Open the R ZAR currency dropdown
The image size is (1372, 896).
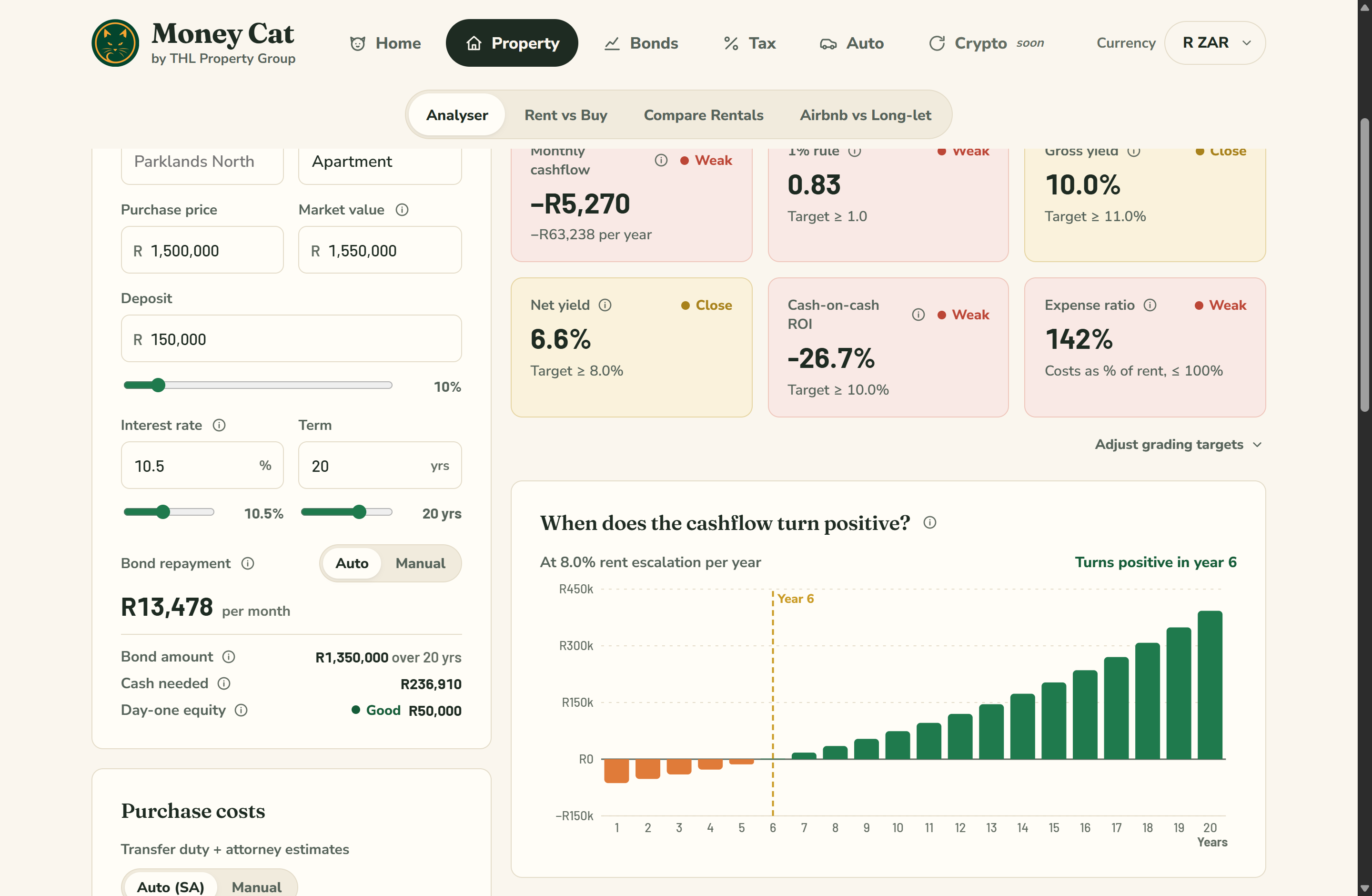point(1215,43)
